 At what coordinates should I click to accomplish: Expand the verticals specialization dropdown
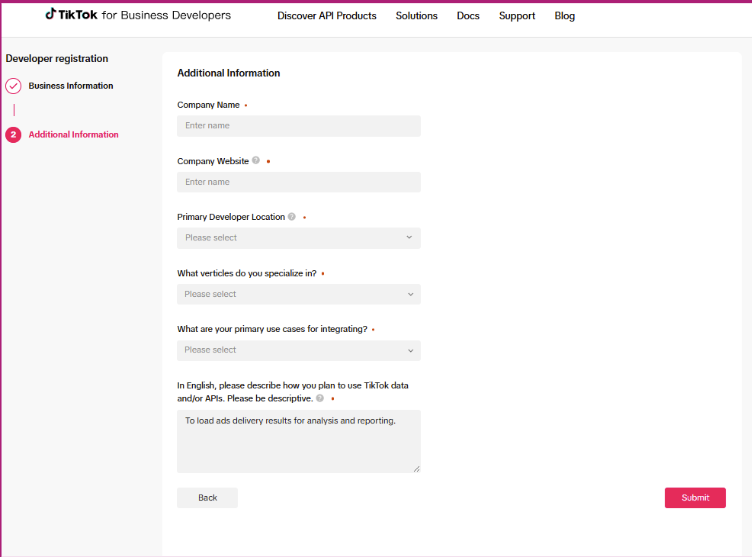coord(298,294)
